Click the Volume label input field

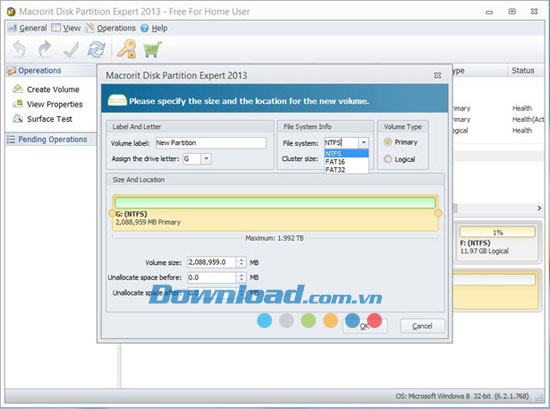[210, 143]
